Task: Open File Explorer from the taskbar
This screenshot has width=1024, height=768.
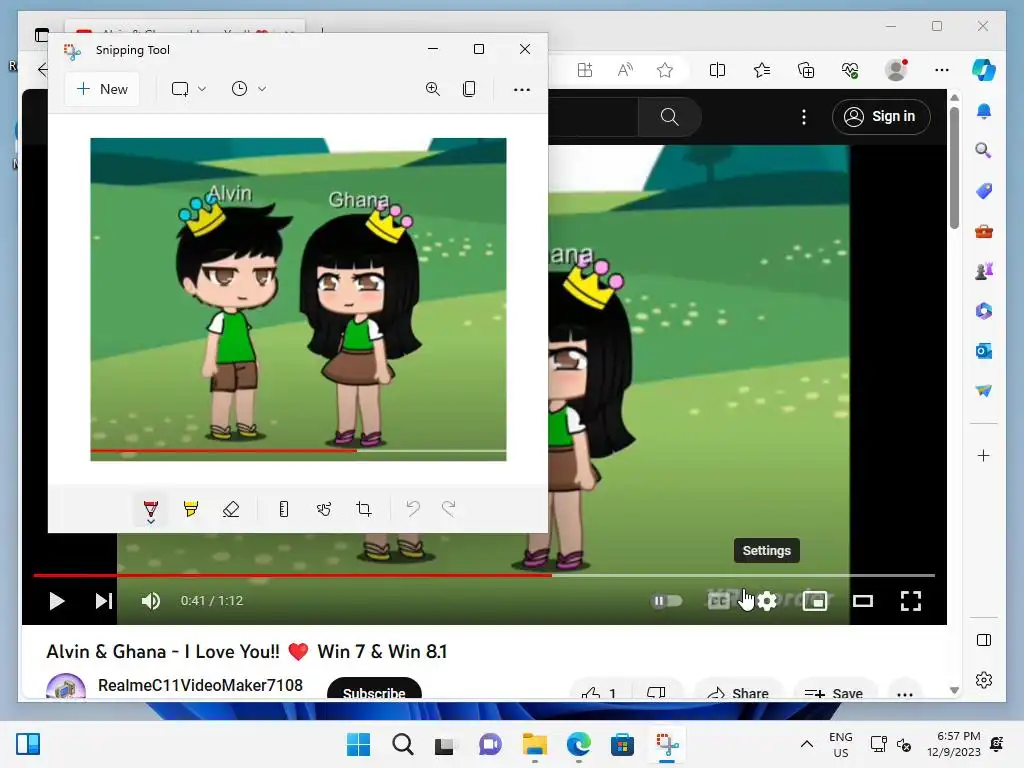Action: coord(535,744)
